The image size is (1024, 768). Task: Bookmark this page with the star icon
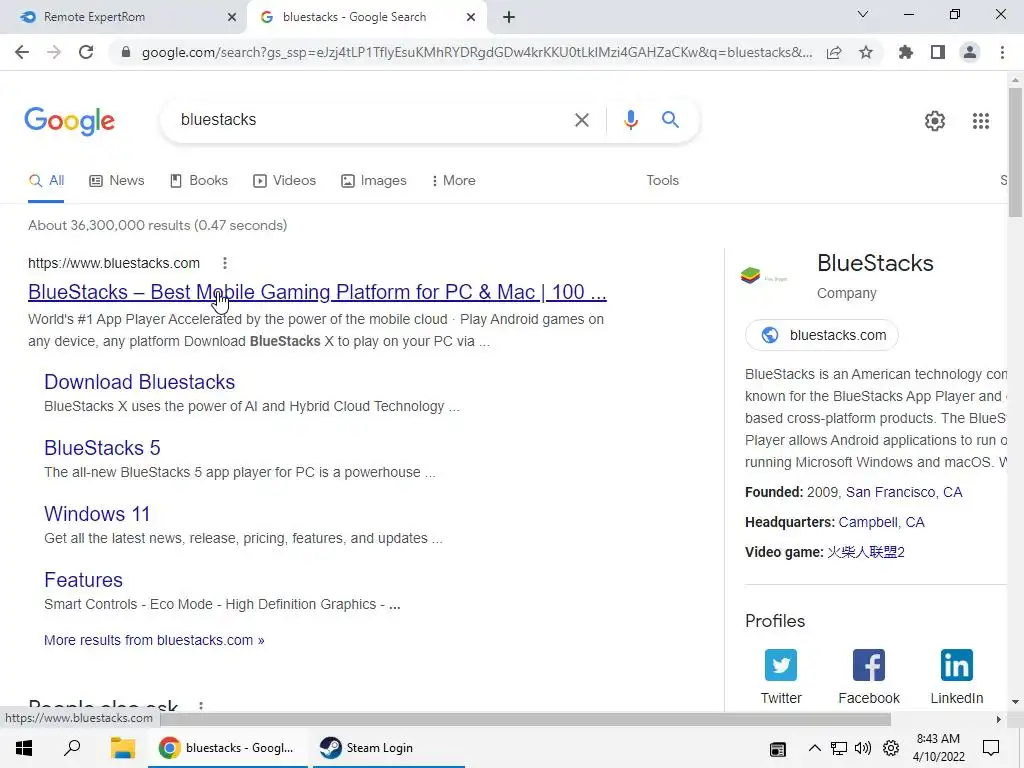coord(866,52)
